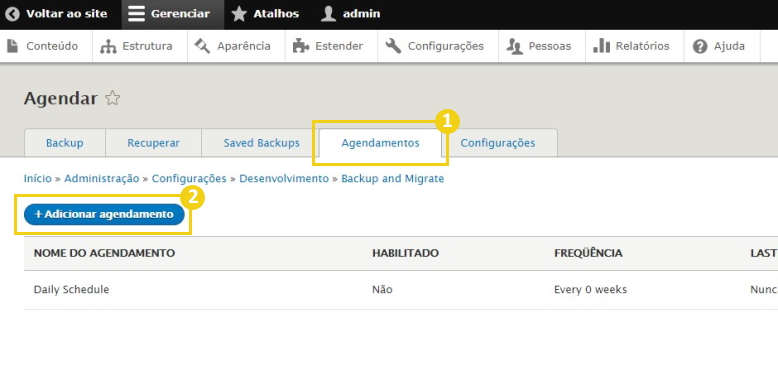Click the hamburger icon in Gerenciar
778x376 pixels.
(x=136, y=14)
